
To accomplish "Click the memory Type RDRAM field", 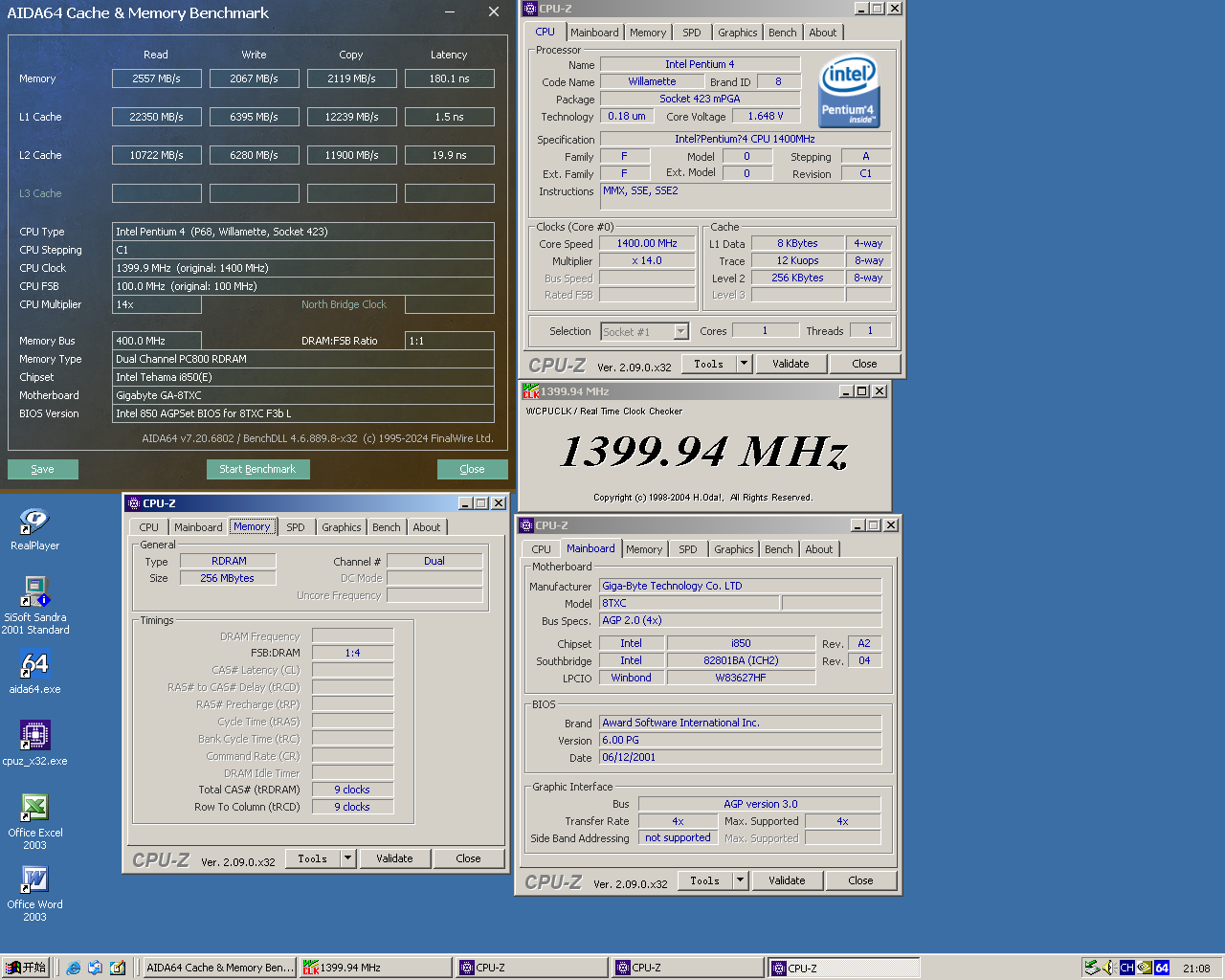I will [229, 561].
